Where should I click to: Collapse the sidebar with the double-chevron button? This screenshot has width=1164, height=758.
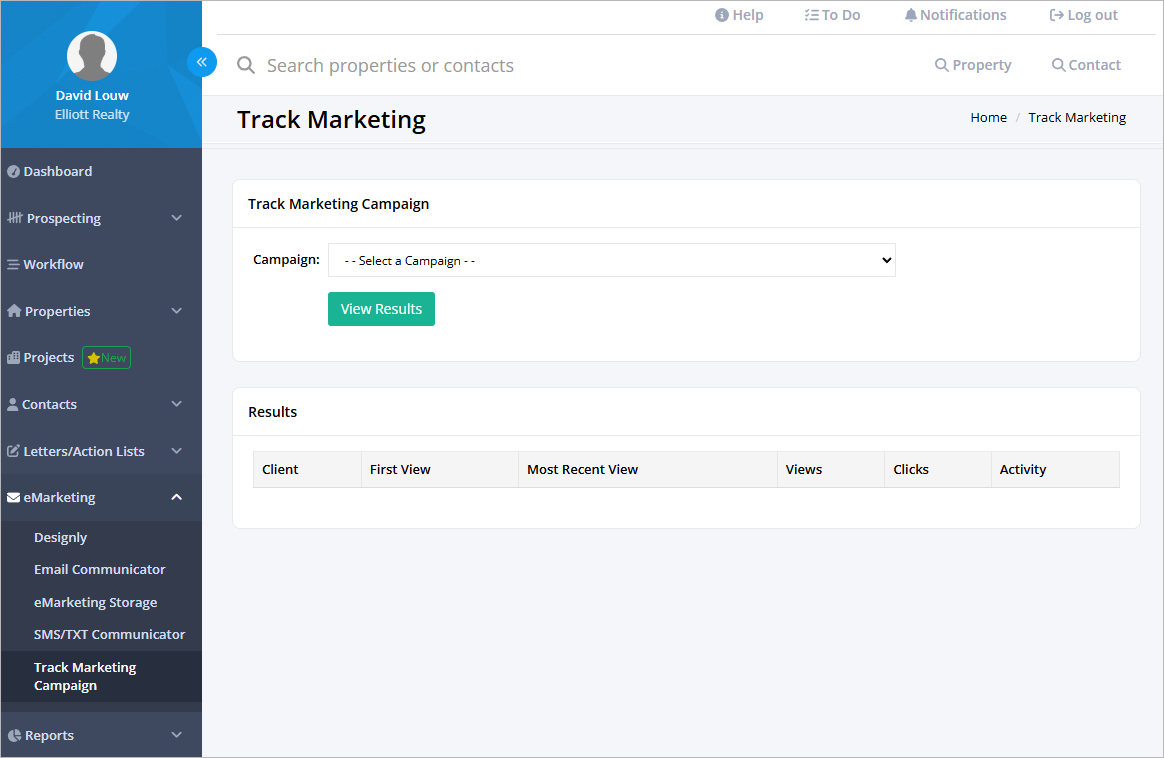pyautogui.click(x=202, y=62)
